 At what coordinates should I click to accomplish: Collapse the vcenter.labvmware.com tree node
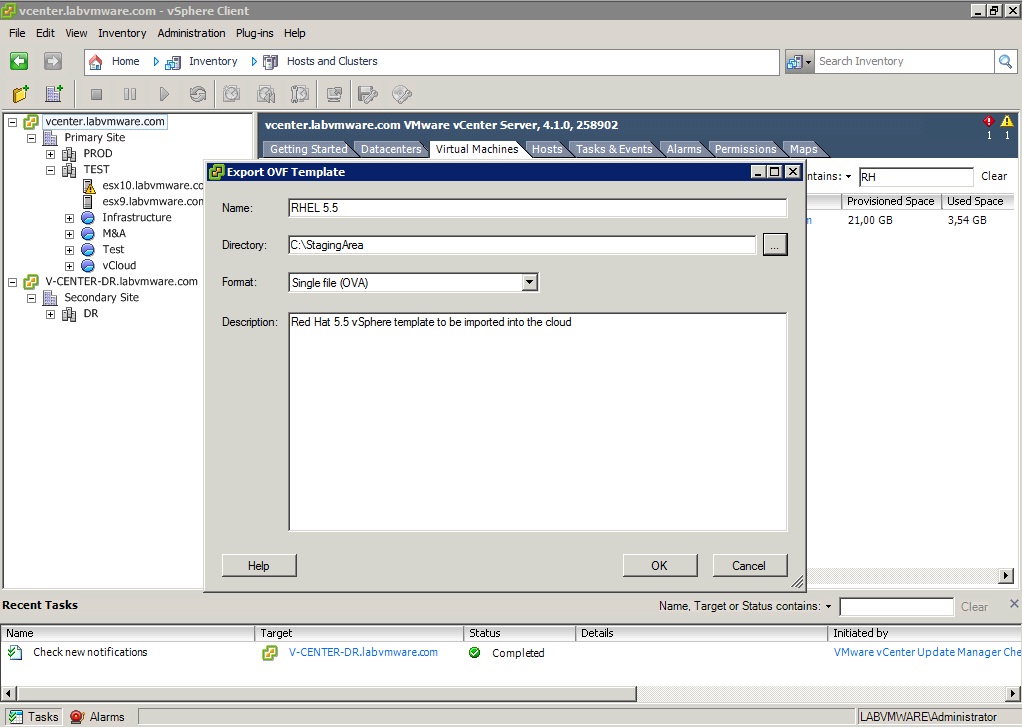coord(12,122)
